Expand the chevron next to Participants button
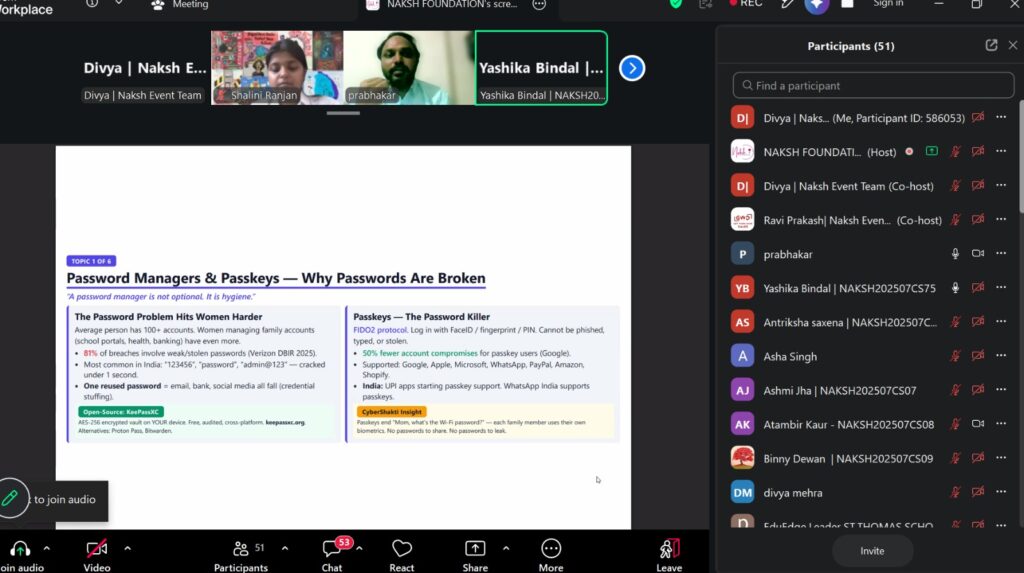 285,549
